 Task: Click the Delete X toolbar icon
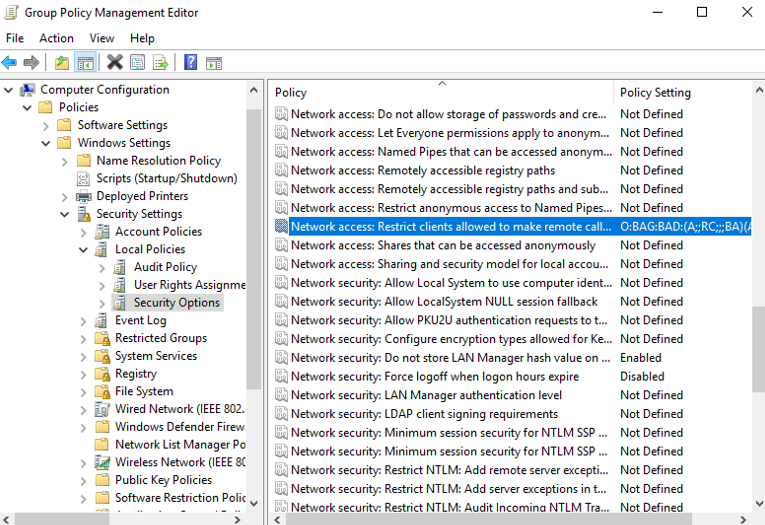115,63
